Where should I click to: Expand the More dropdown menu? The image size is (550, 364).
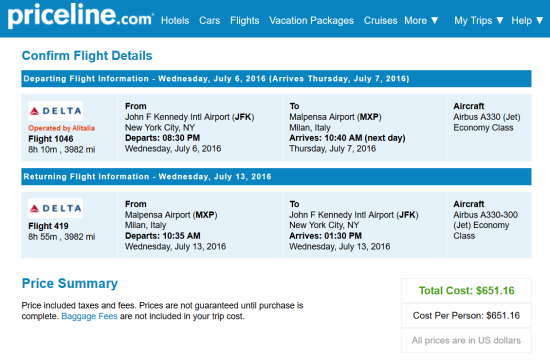point(421,20)
